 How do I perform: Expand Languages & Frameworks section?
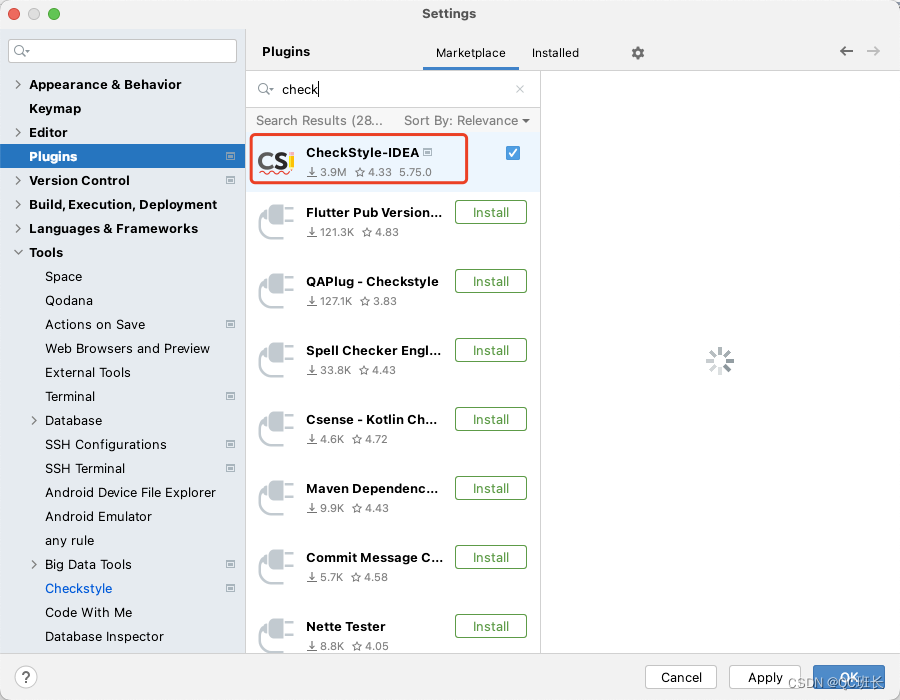(18, 229)
